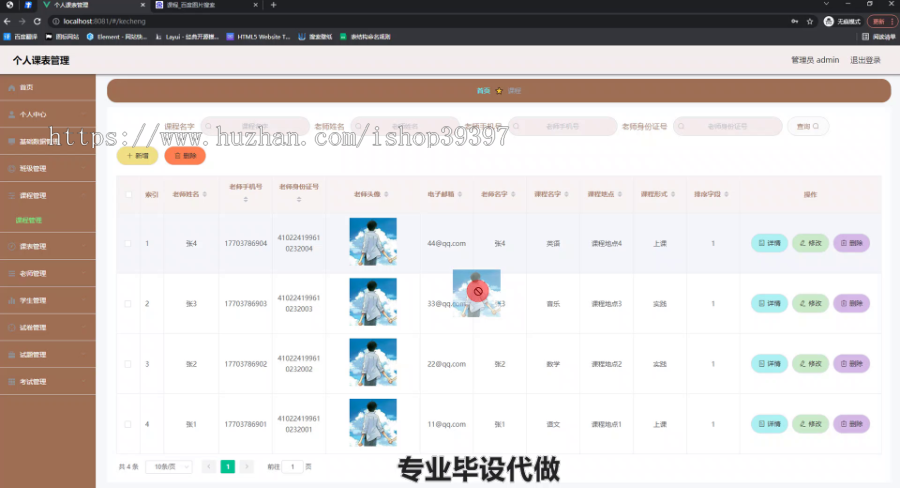Sort table by 排序字段 column arrows
Viewport: 900px width, 488px height.
(727, 194)
